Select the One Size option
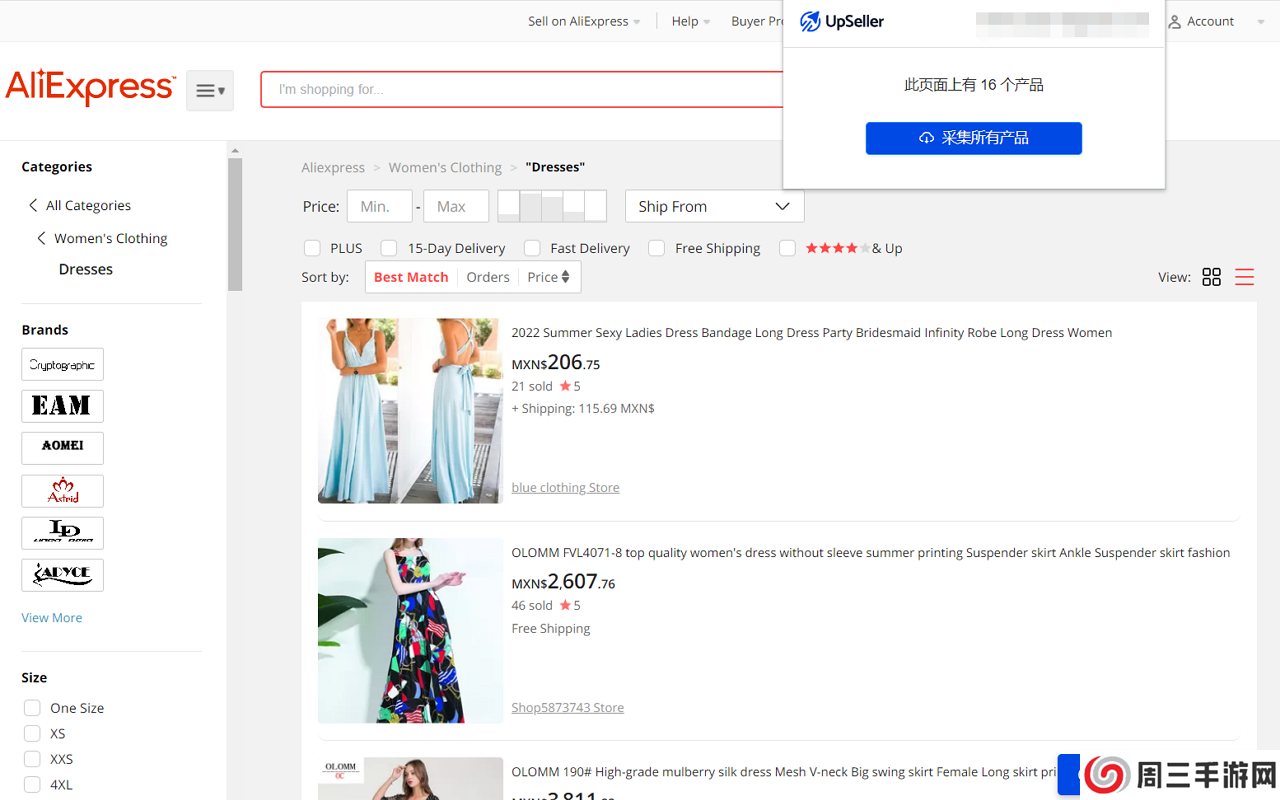1280x800 pixels. point(31,707)
